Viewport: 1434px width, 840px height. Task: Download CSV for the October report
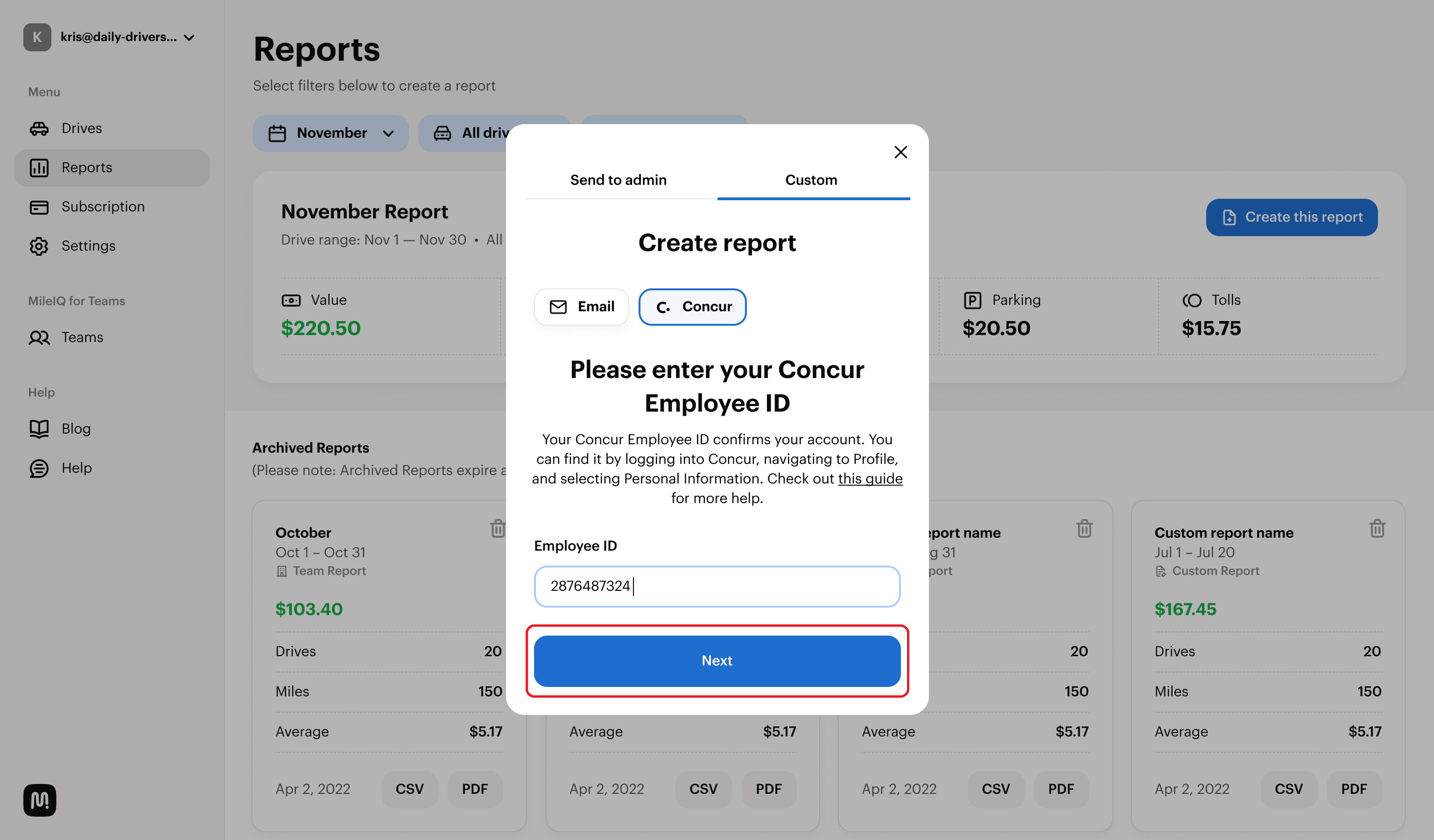point(409,790)
